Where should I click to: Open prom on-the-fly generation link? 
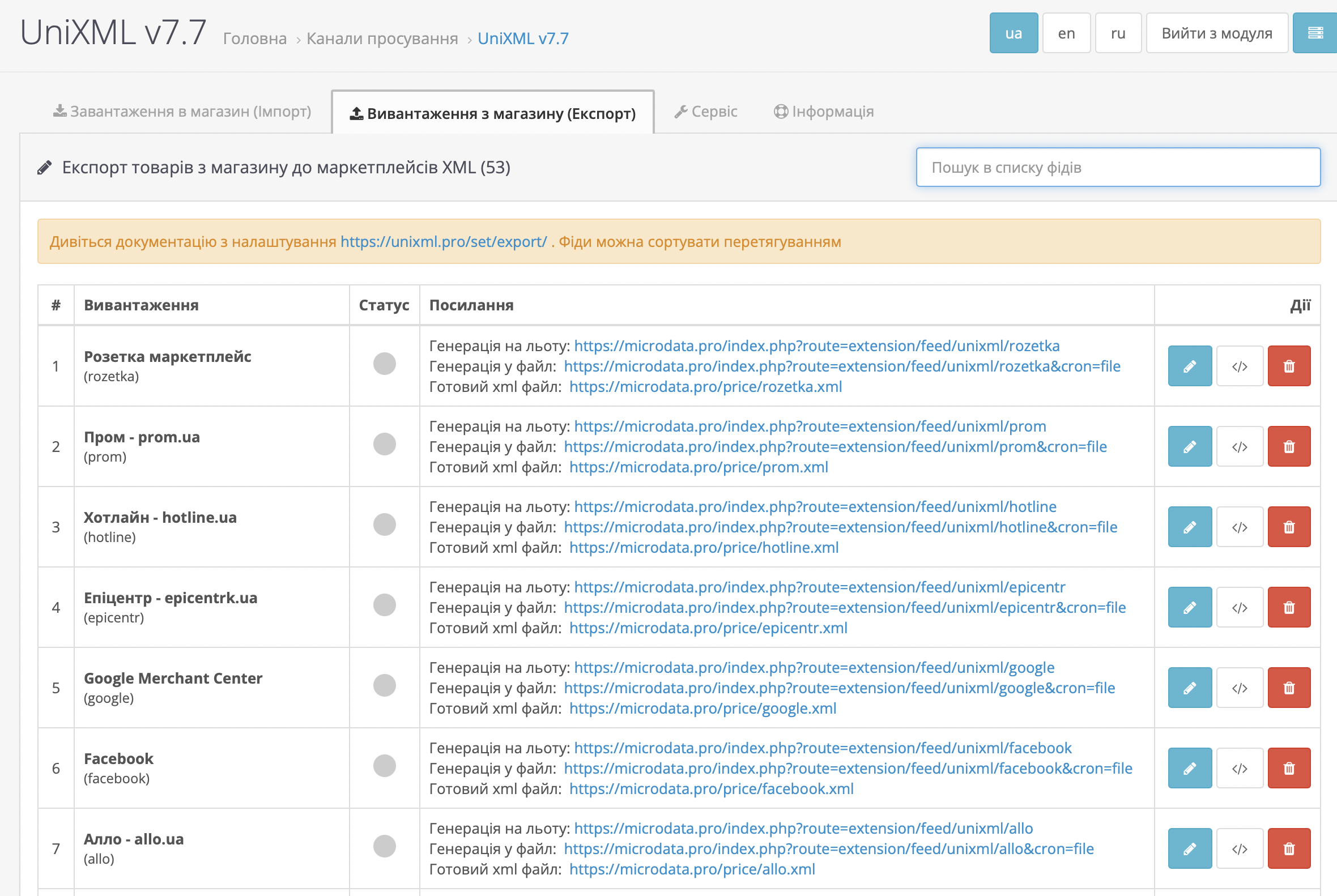tap(810, 426)
